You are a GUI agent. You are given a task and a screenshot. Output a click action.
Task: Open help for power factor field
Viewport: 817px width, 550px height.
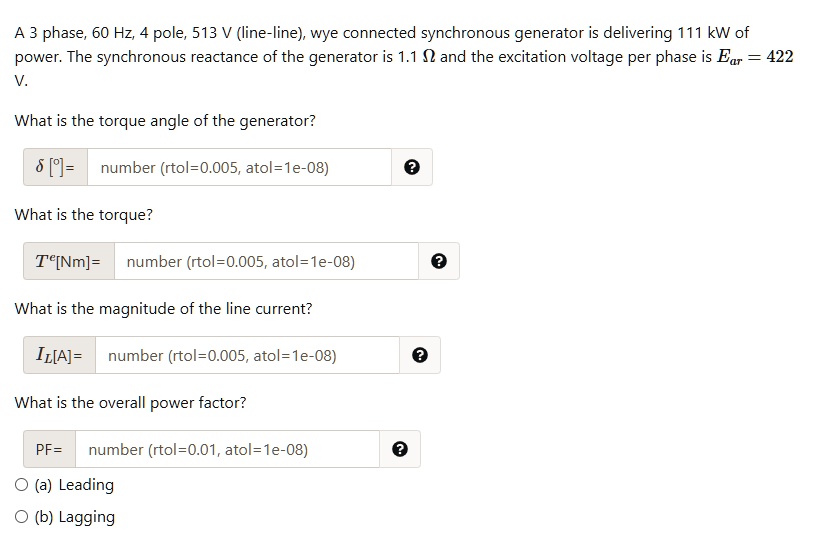coord(400,450)
